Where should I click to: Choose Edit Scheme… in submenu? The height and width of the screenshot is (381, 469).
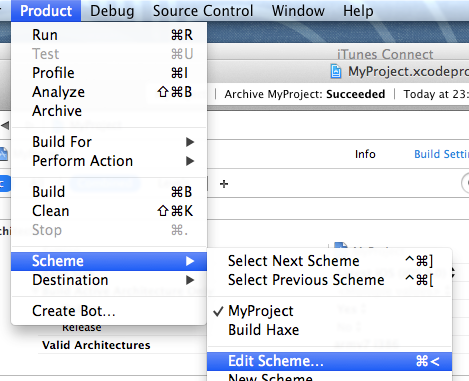point(330,361)
